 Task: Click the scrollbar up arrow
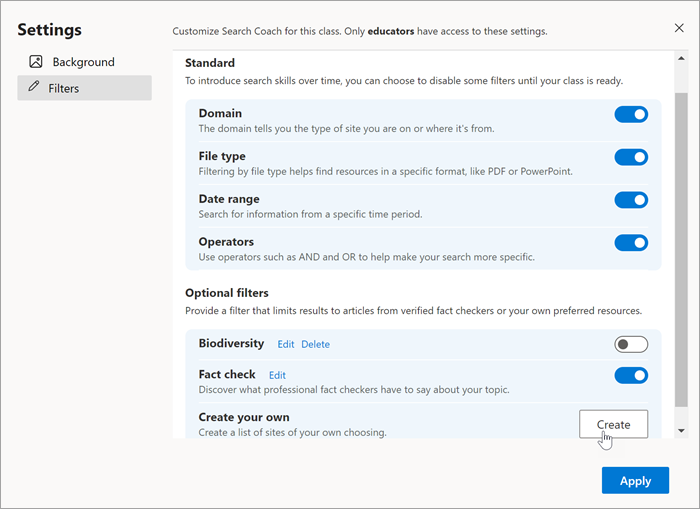pos(681,58)
